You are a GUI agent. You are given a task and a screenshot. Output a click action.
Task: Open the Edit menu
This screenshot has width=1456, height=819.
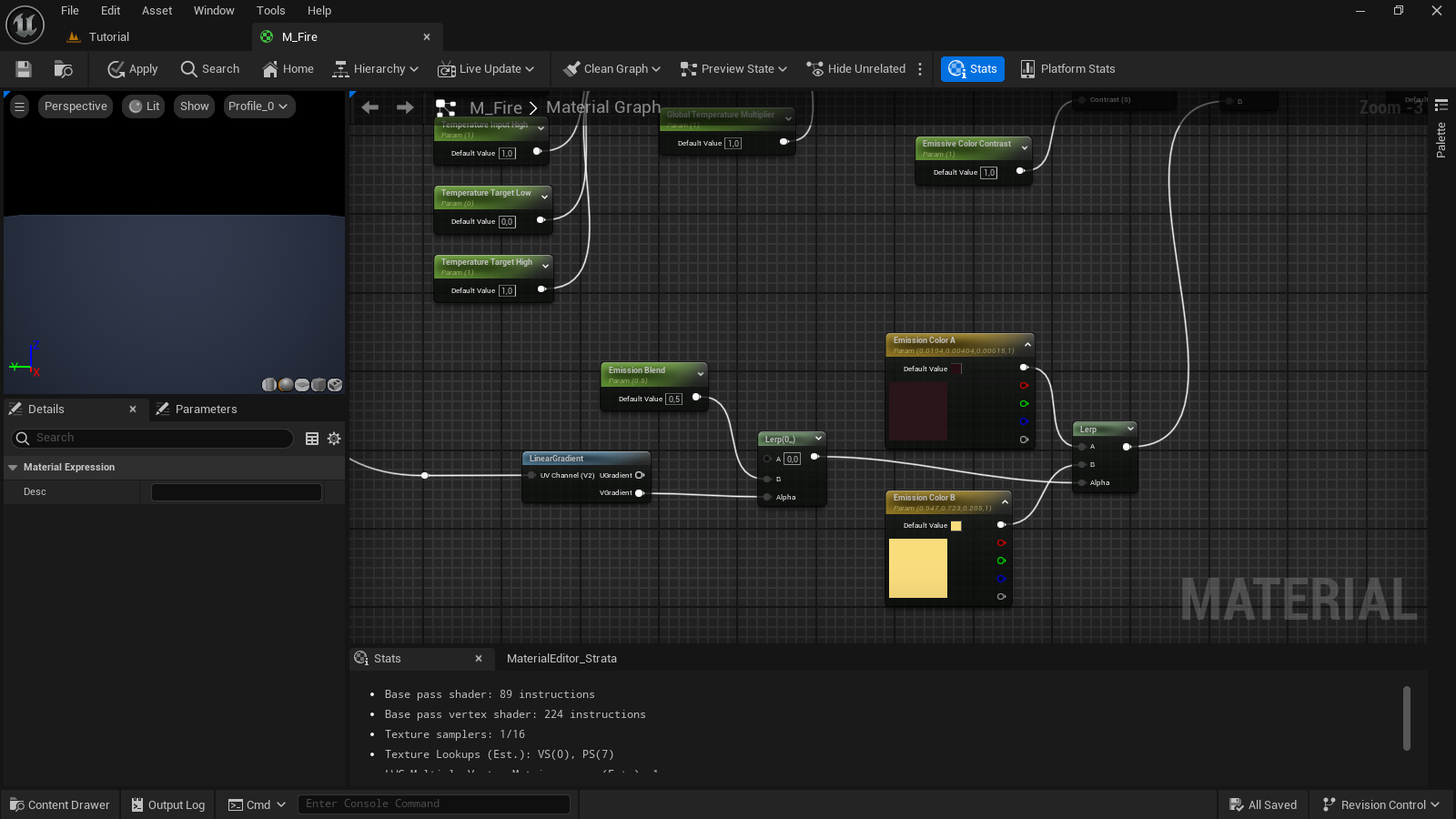[x=111, y=11]
